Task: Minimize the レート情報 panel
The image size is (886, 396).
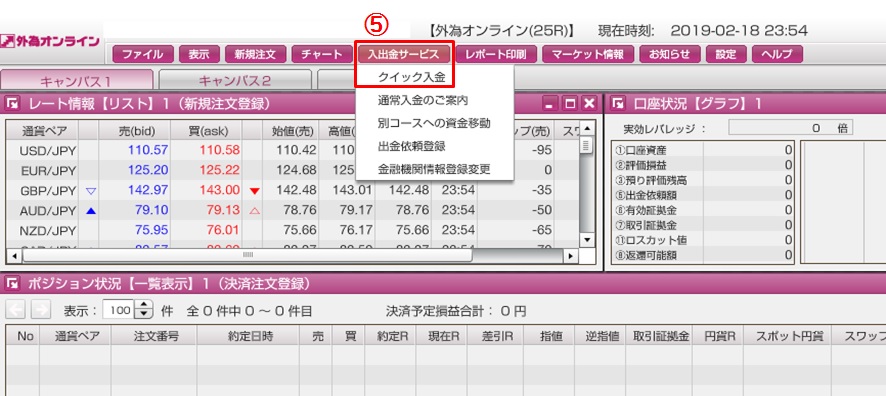Action: tap(549, 103)
